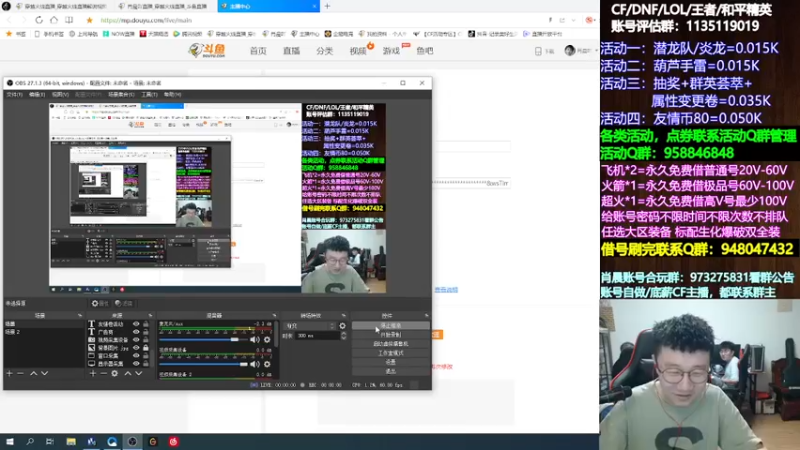Lock the 窗口采集 source with its lock icon
Image resolution: width=800 pixels, height=450 pixels.
coord(146,356)
